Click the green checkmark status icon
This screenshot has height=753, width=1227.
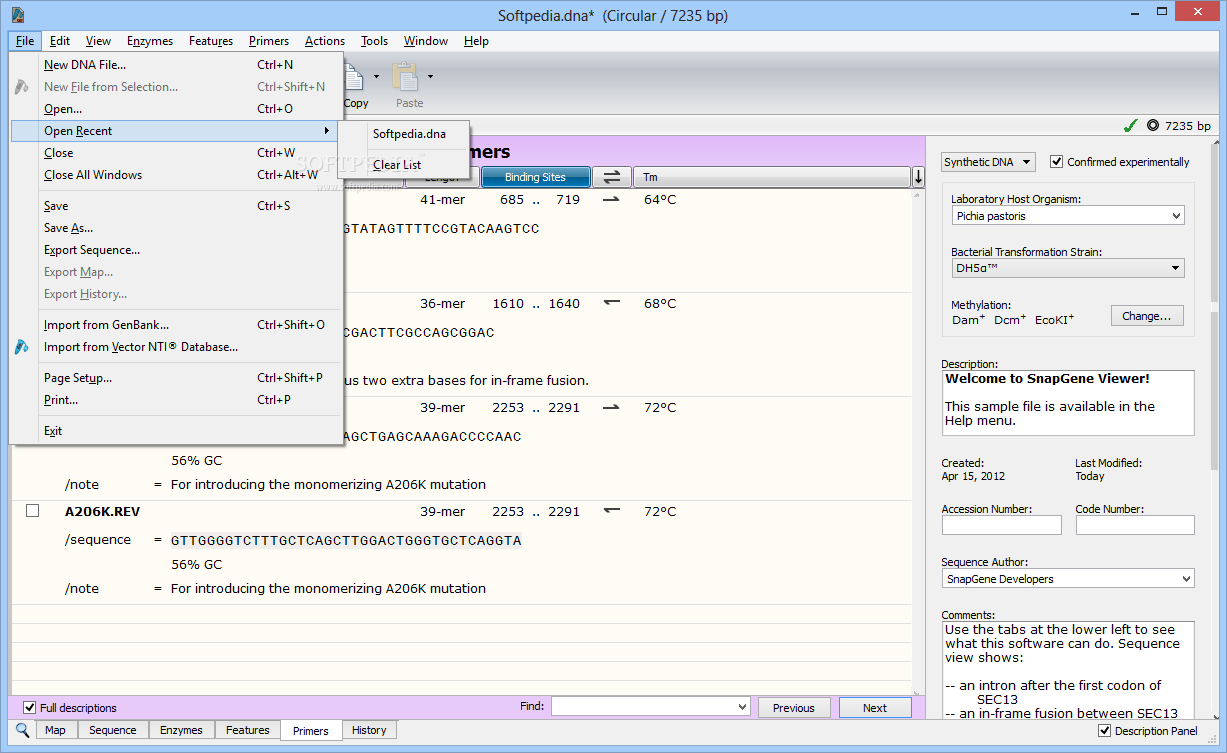[1130, 126]
